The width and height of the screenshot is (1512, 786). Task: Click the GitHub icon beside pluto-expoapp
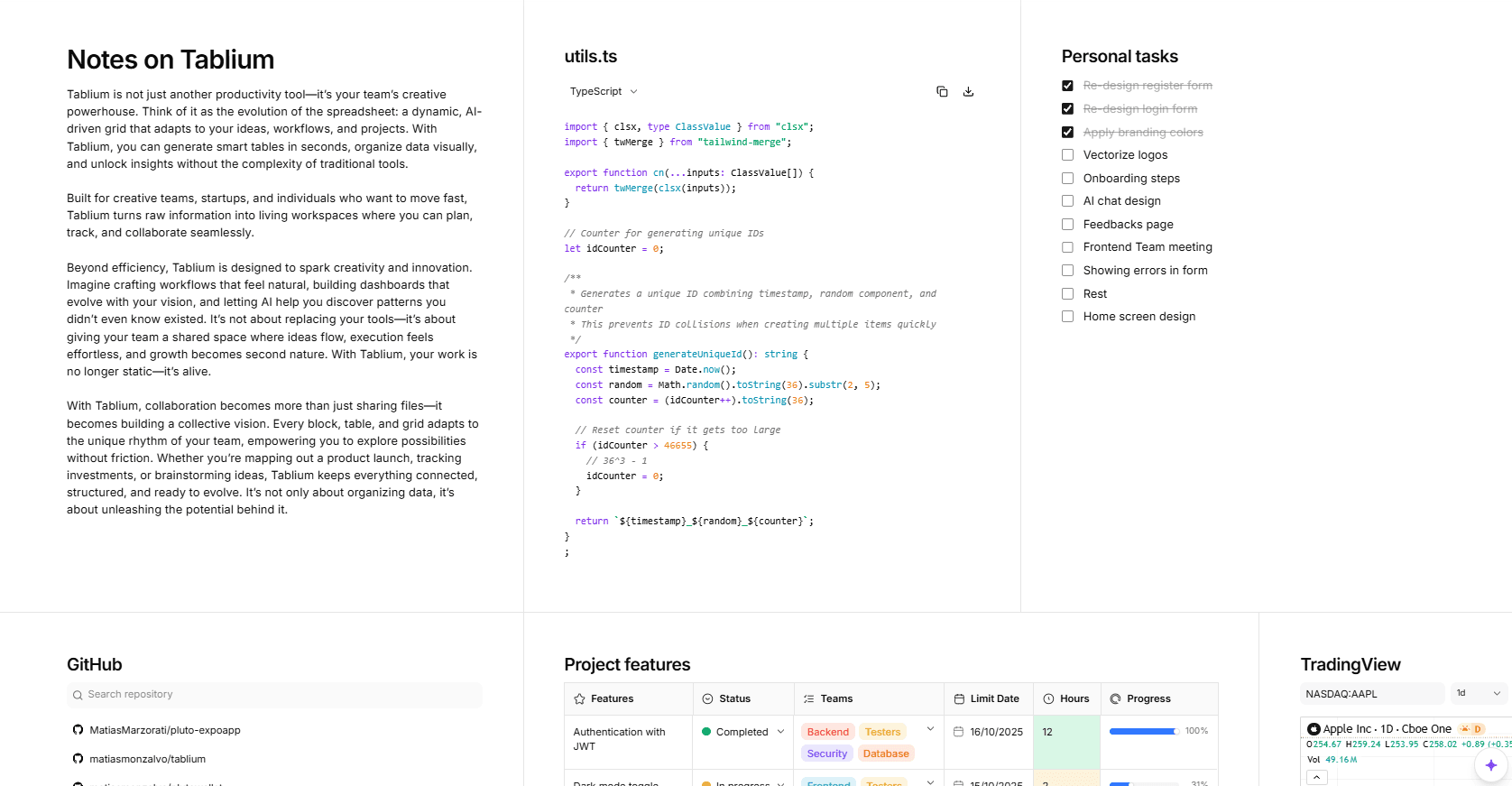78,730
